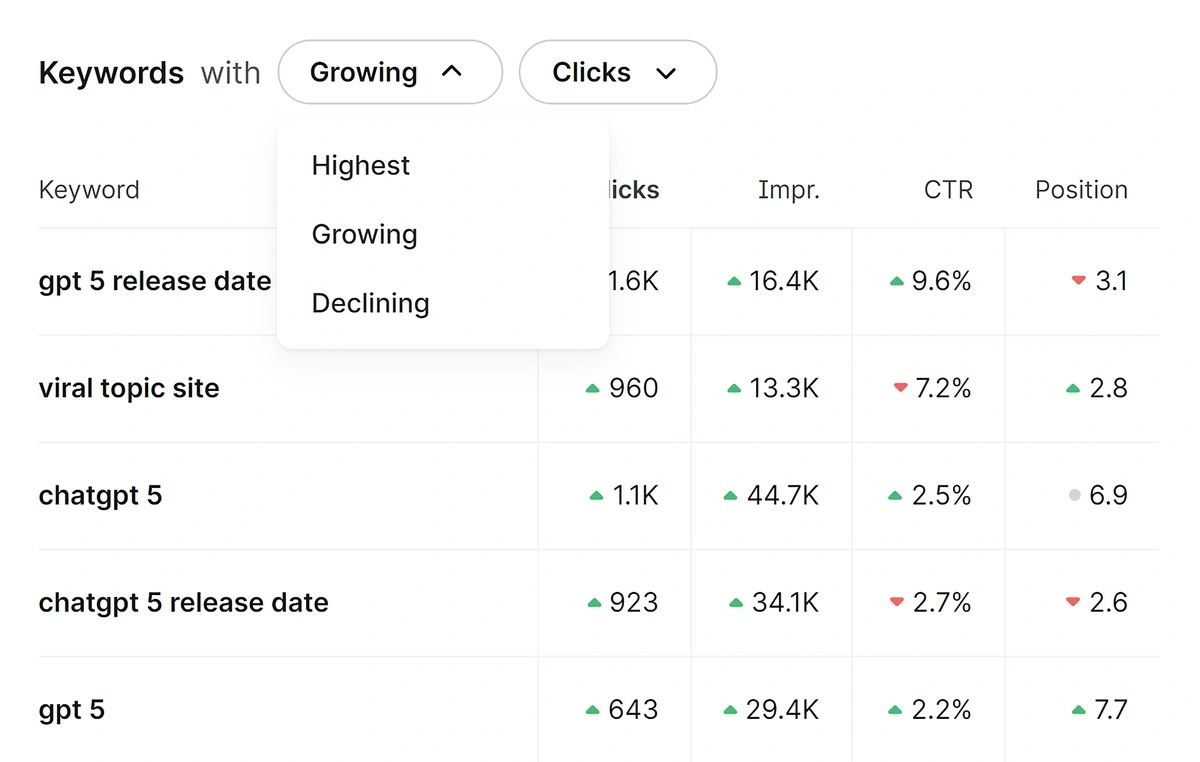Image resolution: width=1200 pixels, height=762 pixels.
Task: Click the 9.6% CTR value
Action: [941, 281]
